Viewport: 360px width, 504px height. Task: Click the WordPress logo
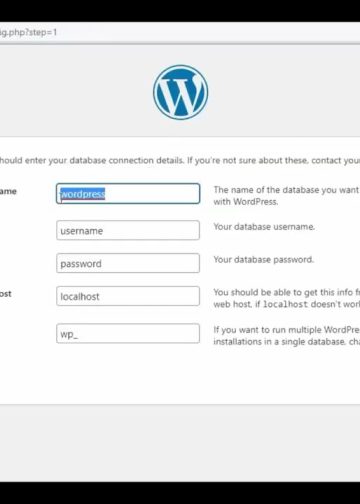pos(180,92)
